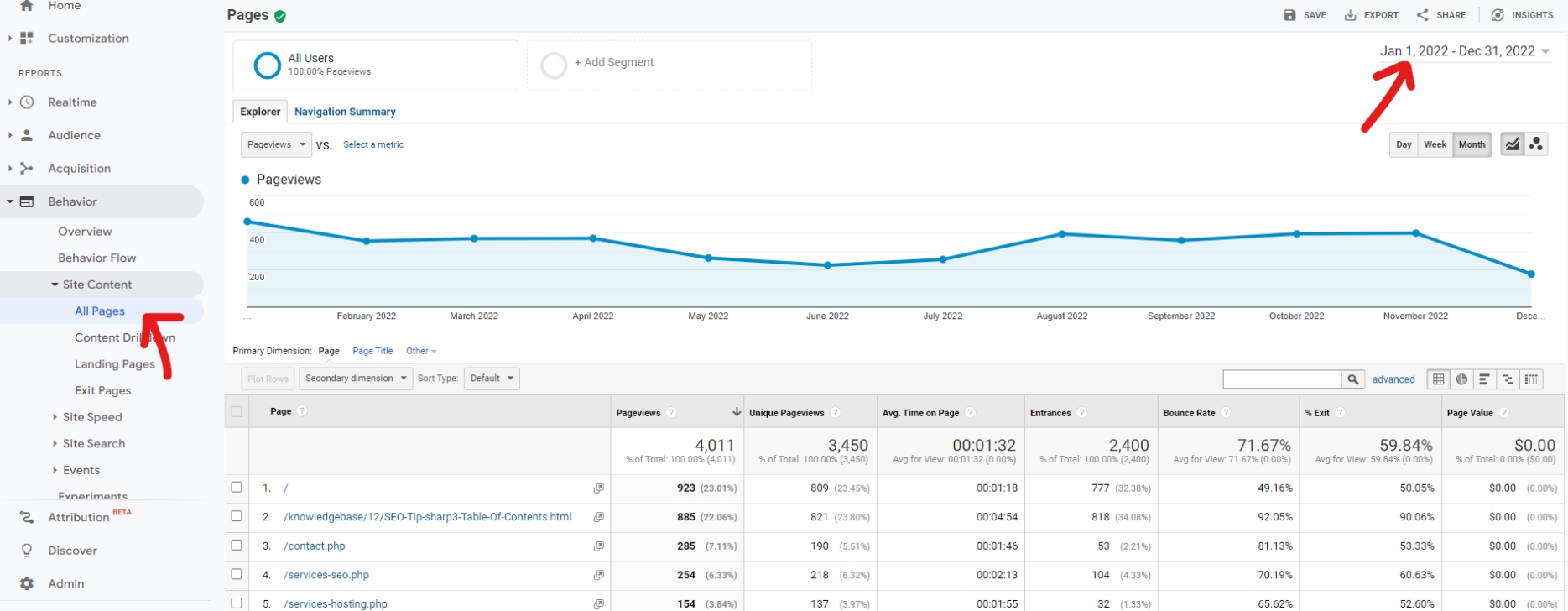Set graph interval to Month
Screen dimensions: 1568x611
(x=1472, y=144)
